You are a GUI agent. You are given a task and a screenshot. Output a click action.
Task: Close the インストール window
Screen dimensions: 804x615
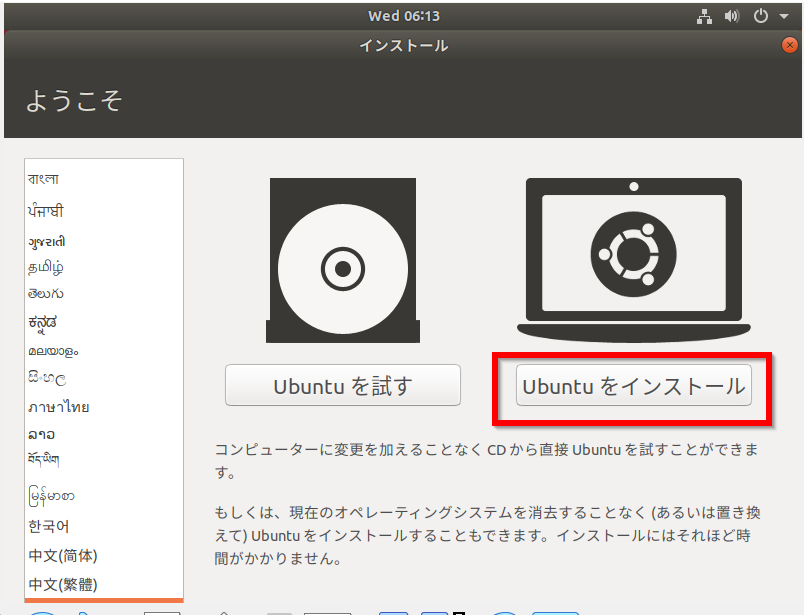pyautogui.click(x=790, y=45)
